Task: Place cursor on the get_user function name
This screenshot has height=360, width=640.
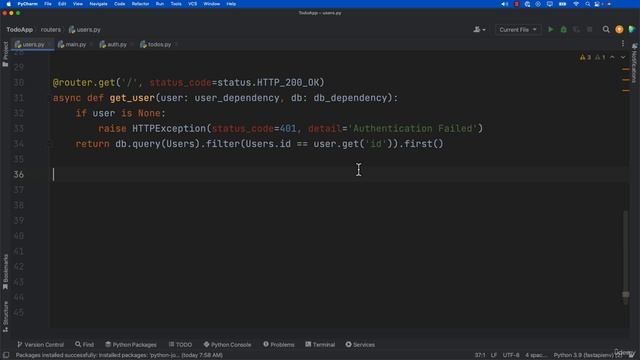Action: click(132, 98)
